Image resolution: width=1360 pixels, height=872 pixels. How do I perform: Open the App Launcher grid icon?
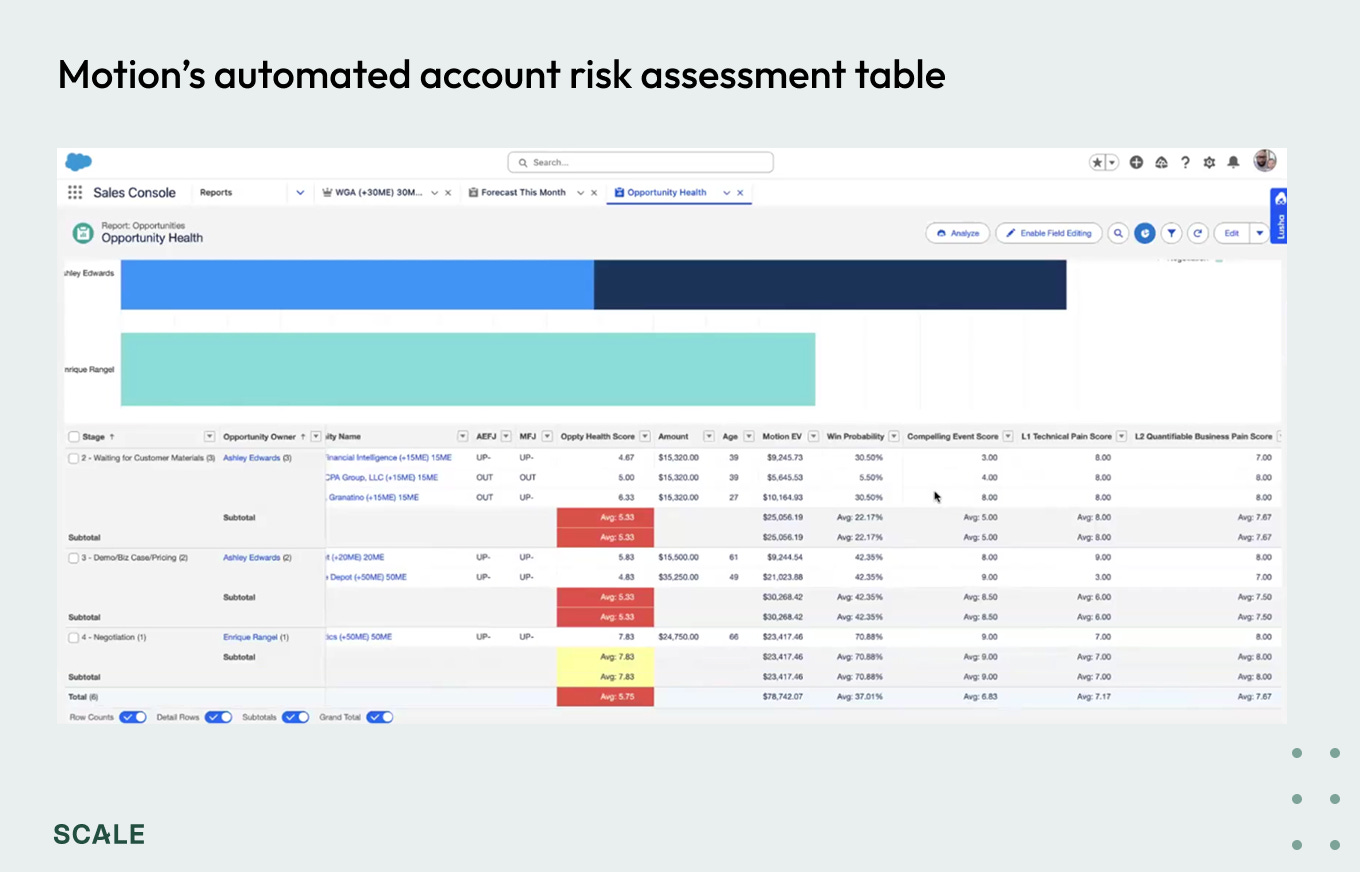[x=75, y=193]
